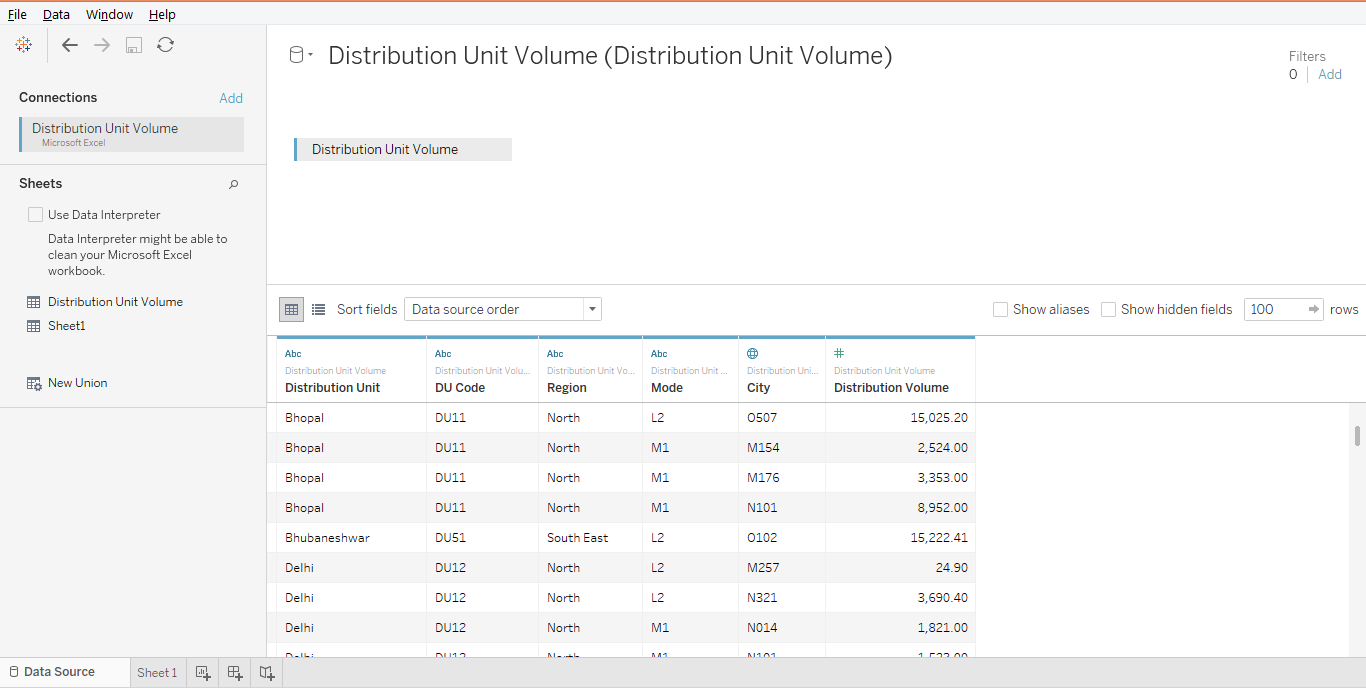This screenshot has width=1366, height=688.
Task: Click the City column globe type icon
Action: click(753, 354)
